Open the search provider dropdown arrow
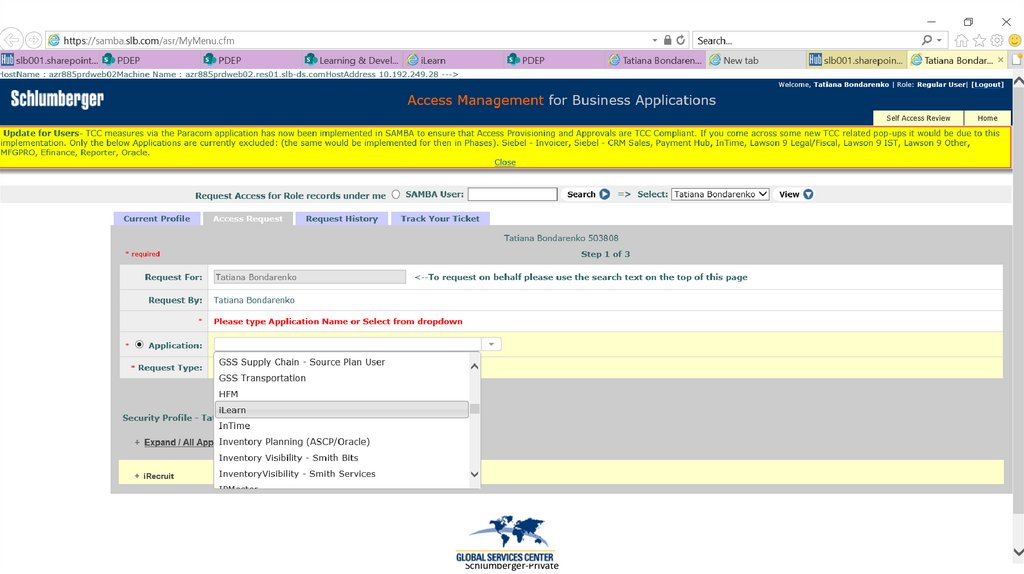Screen dimensions: 1024x574 click(x=939, y=40)
